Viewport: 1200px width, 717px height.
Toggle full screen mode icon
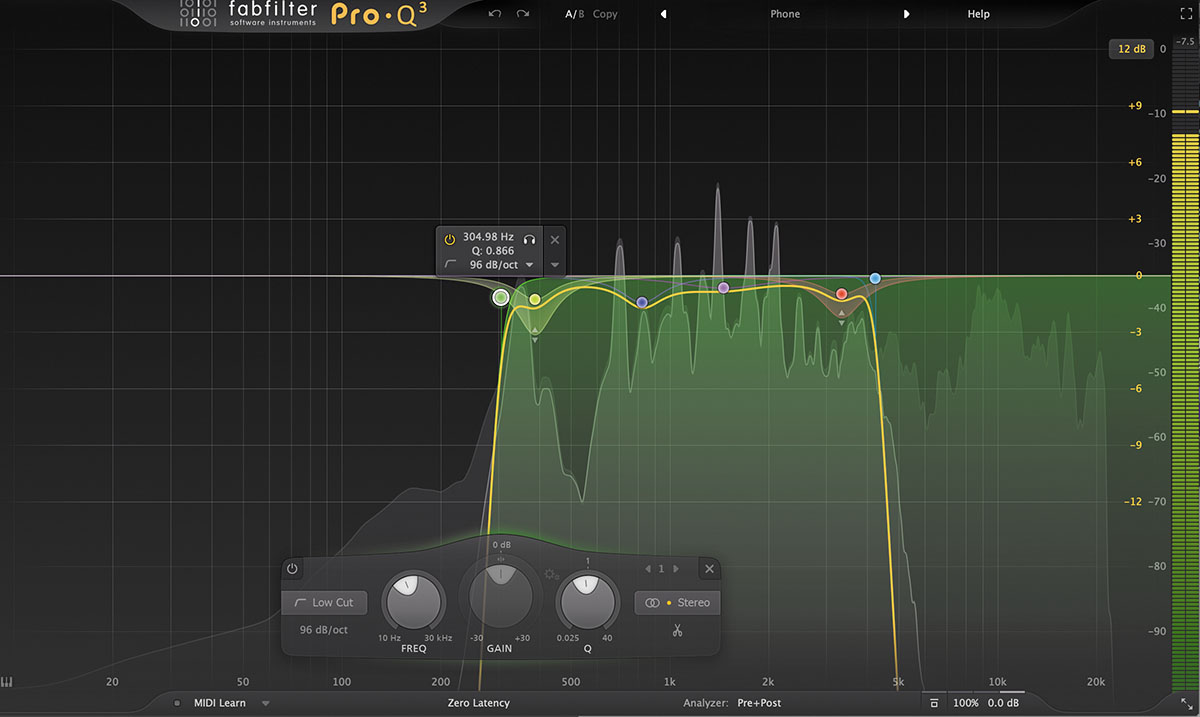[1185, 14]
